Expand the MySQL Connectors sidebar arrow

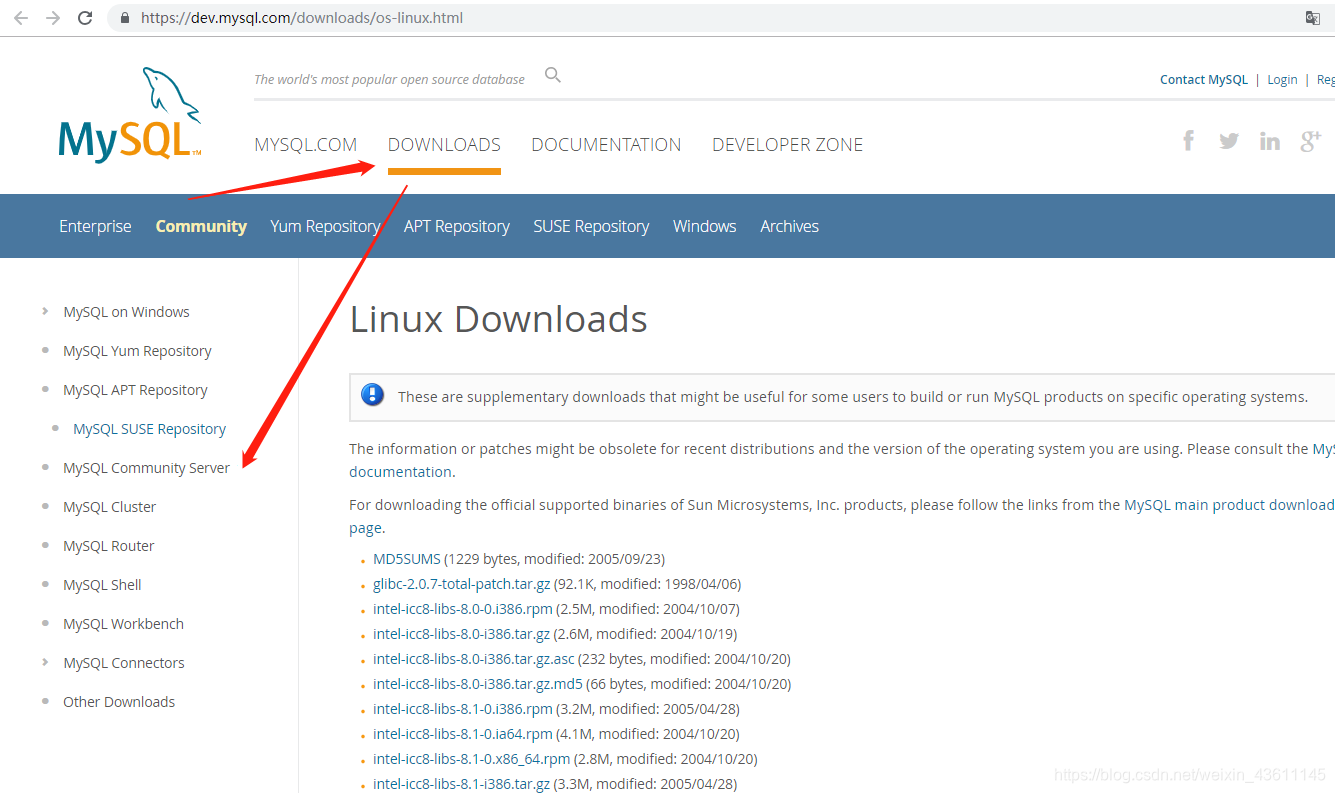(x=45, y=662)
